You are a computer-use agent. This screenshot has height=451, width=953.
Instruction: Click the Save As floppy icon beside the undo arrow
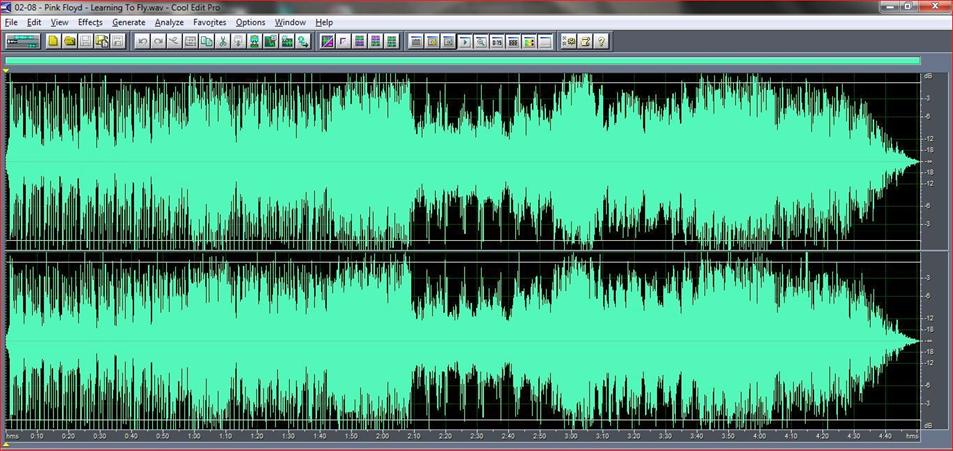[117, 41]
